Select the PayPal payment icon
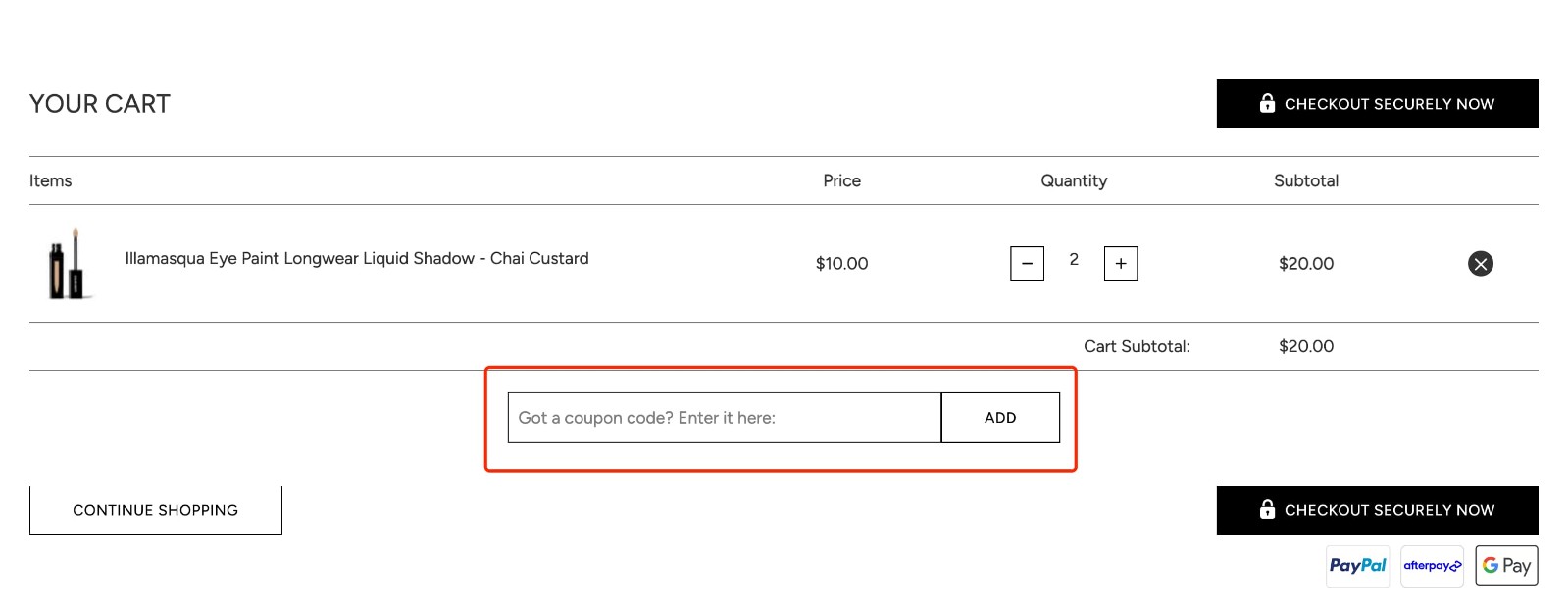The image size is (1568, 614). [1357, 565]
